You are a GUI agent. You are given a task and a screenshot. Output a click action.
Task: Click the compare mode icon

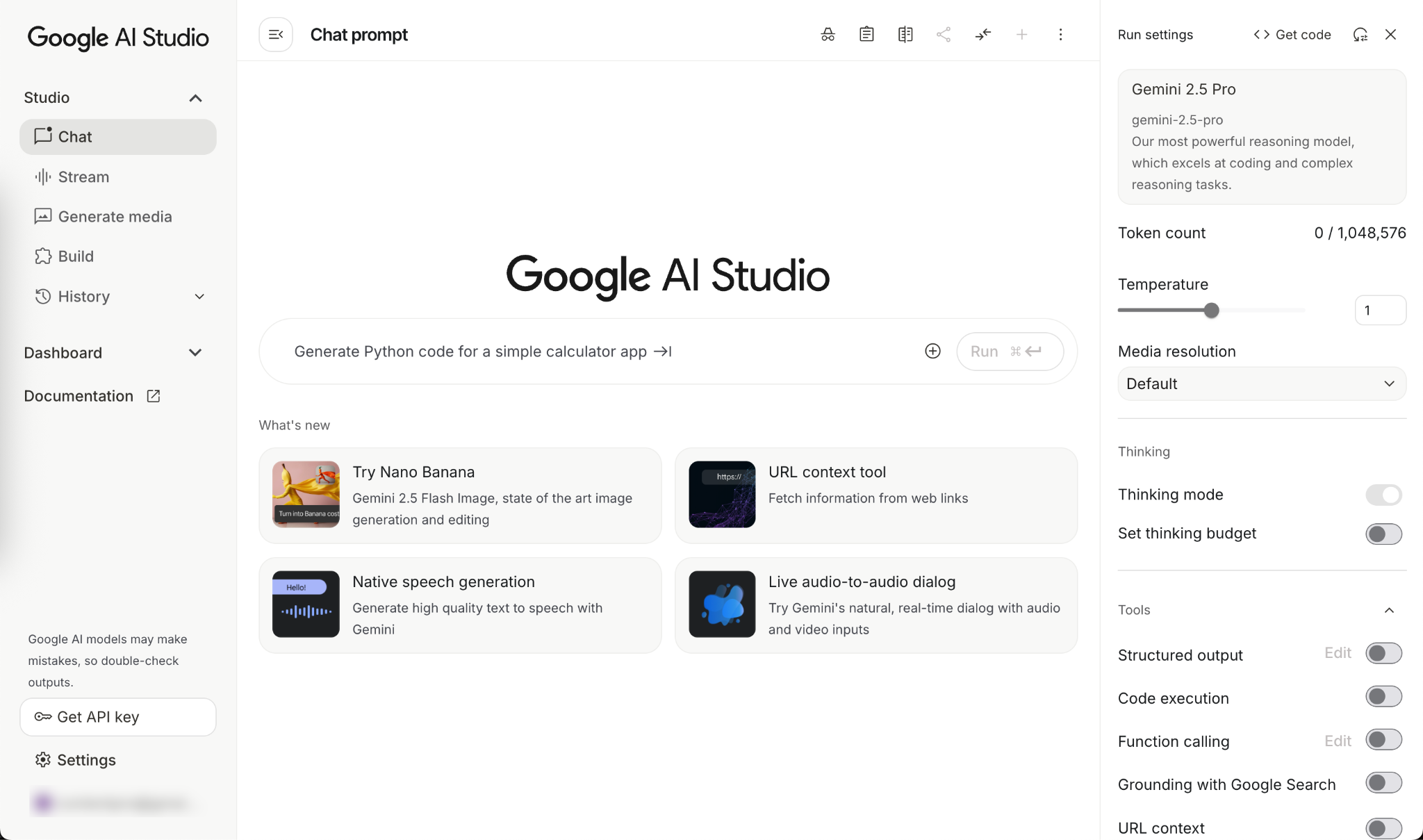pyautogui.click(x=905, y=35)
